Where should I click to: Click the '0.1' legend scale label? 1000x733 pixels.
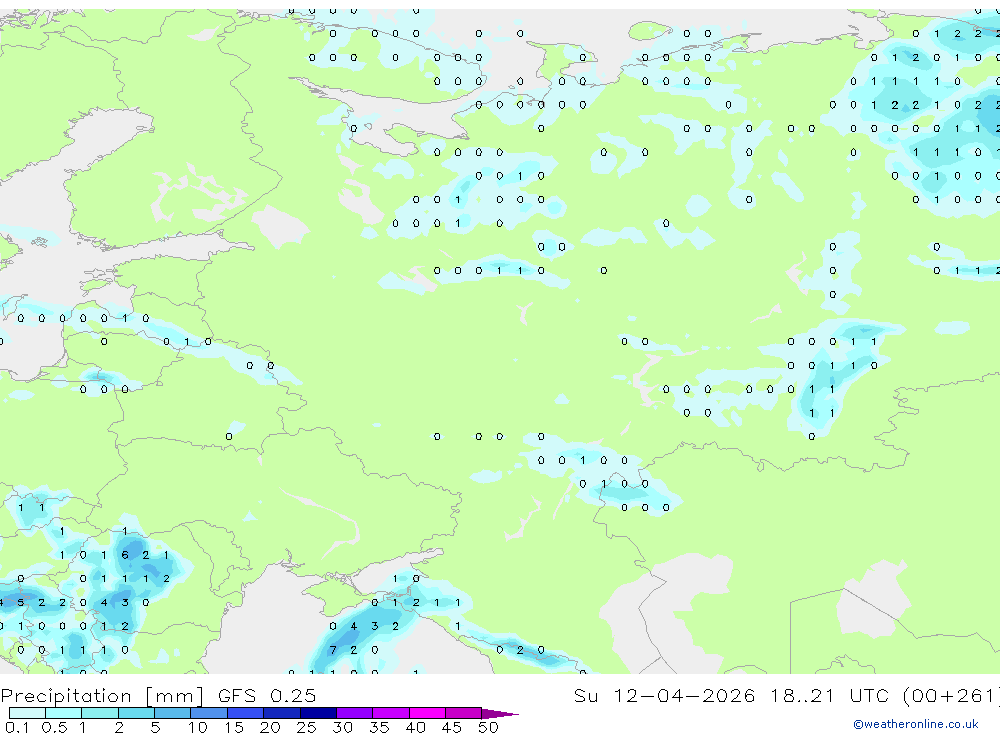(17, 727)
